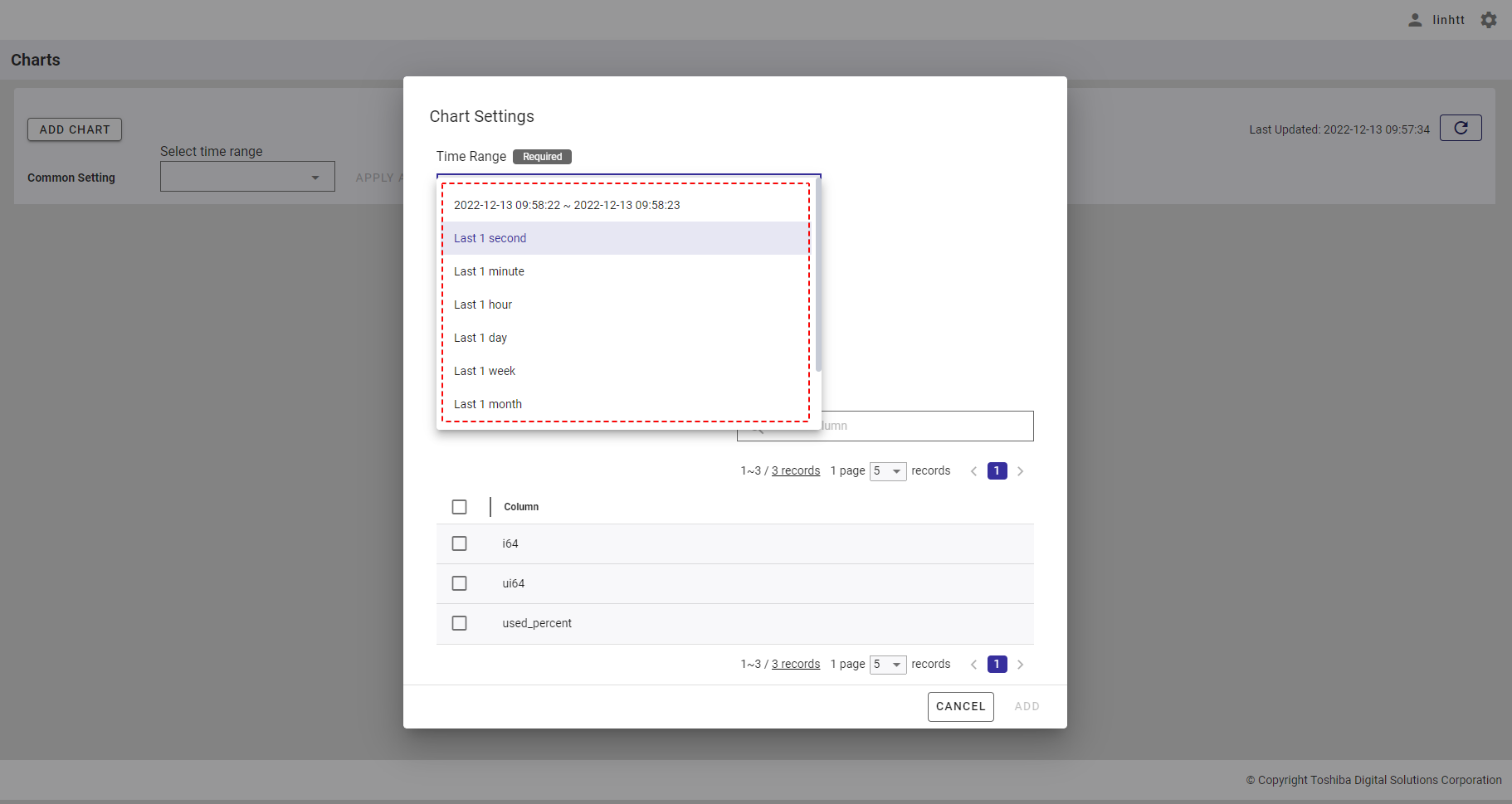Image resolution: width=1512 pixels, height=804 pixels.
Task: Check the i64 column checkbox
Action: point(459,543)
